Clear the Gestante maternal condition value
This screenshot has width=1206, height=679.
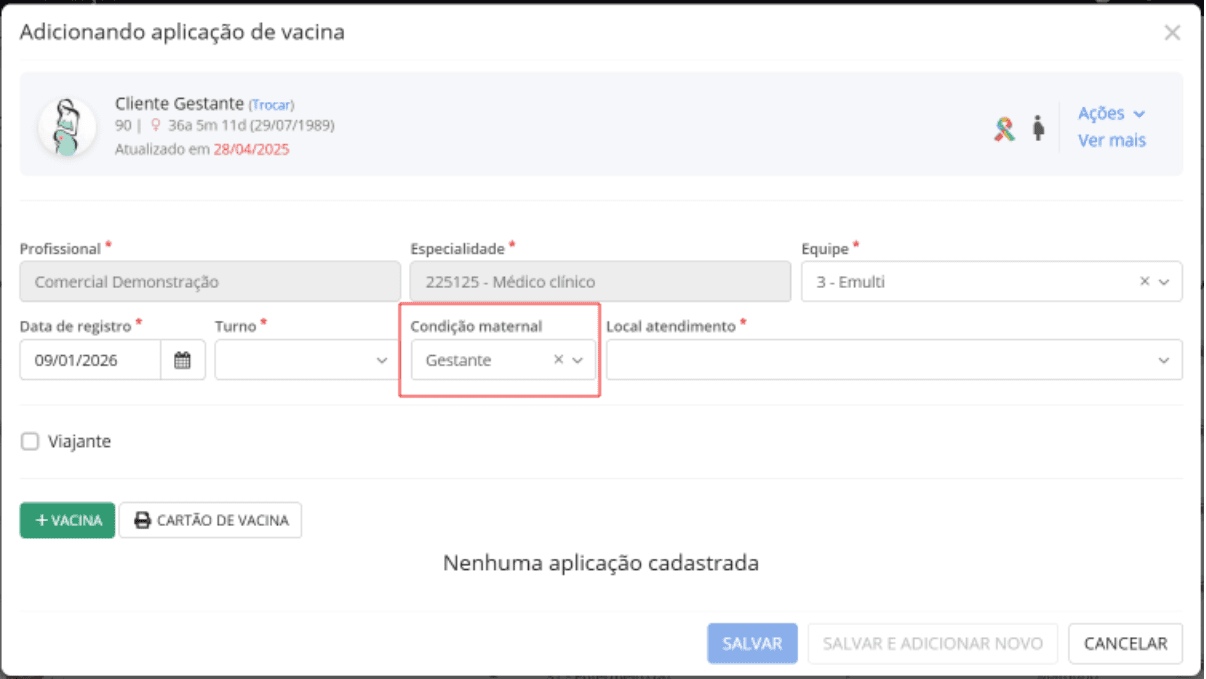[559, 360]
